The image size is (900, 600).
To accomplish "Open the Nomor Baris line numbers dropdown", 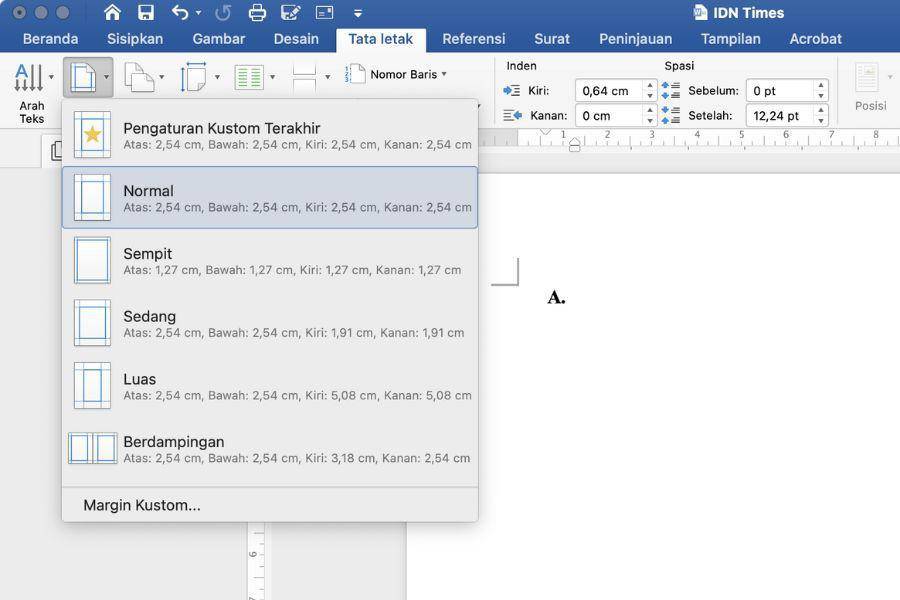I will coord(396,74).
